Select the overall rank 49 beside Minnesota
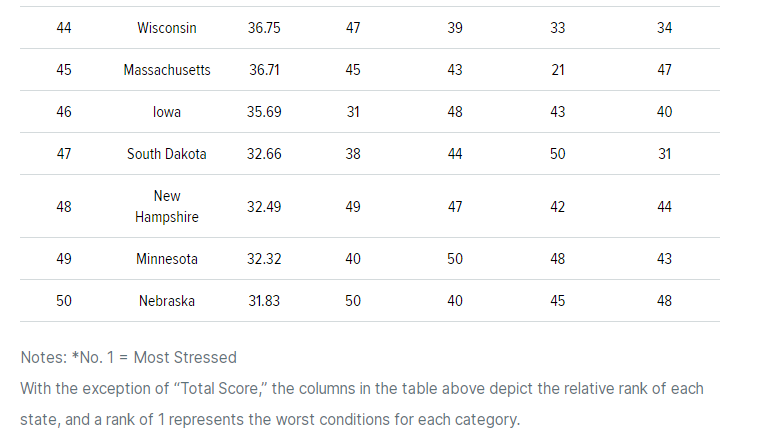The width and height of the screenshot is (758, 444). click(x=64, y=259)
